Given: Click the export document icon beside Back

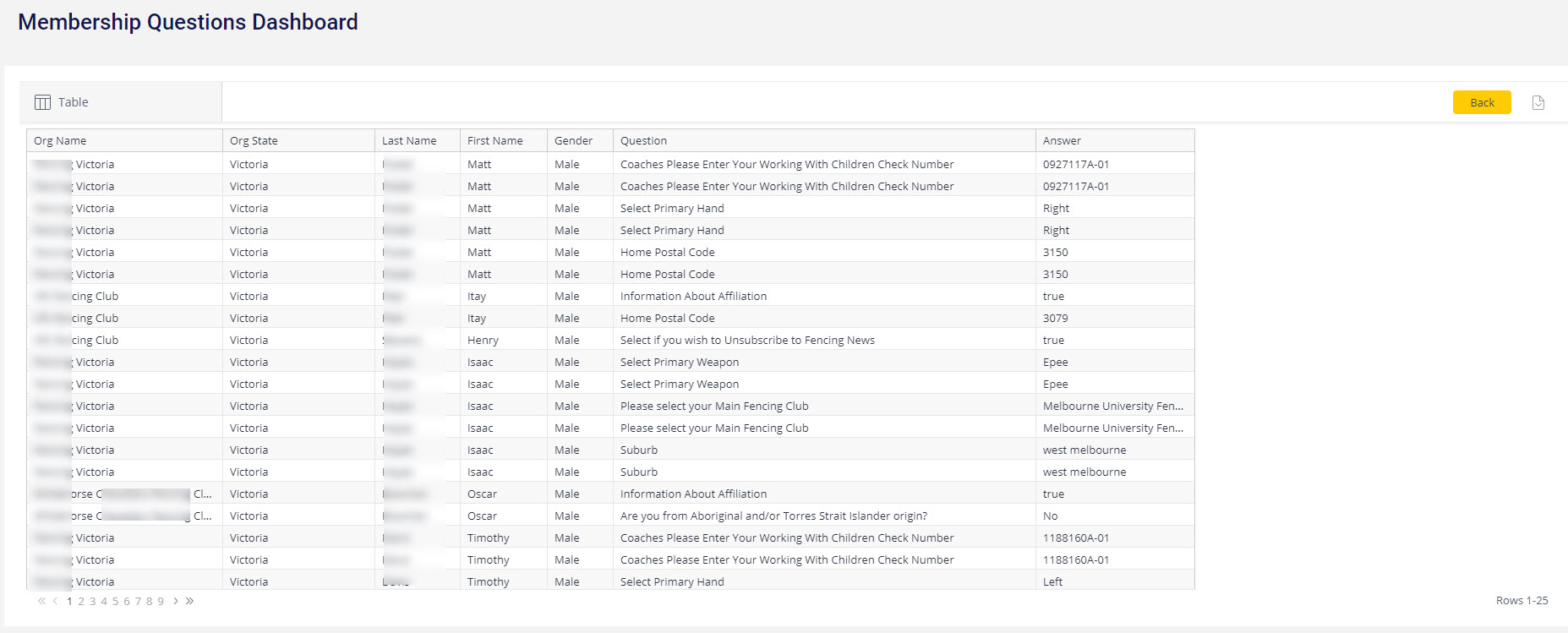Looking at the screenshot, I should [1538, 102].
